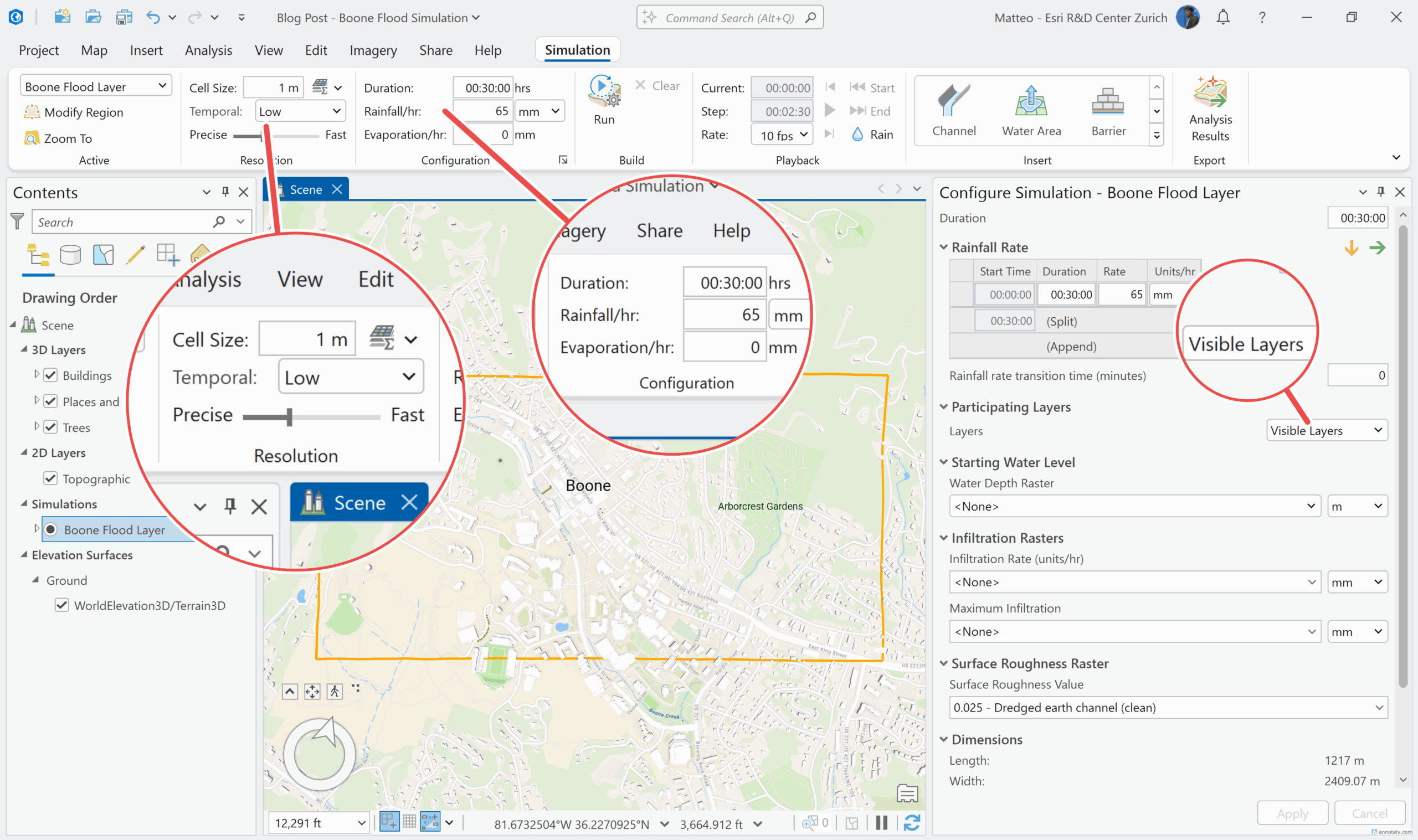1418x840 pixels.
Task: Open the Analysis menu
Action: tap(208, 50)
